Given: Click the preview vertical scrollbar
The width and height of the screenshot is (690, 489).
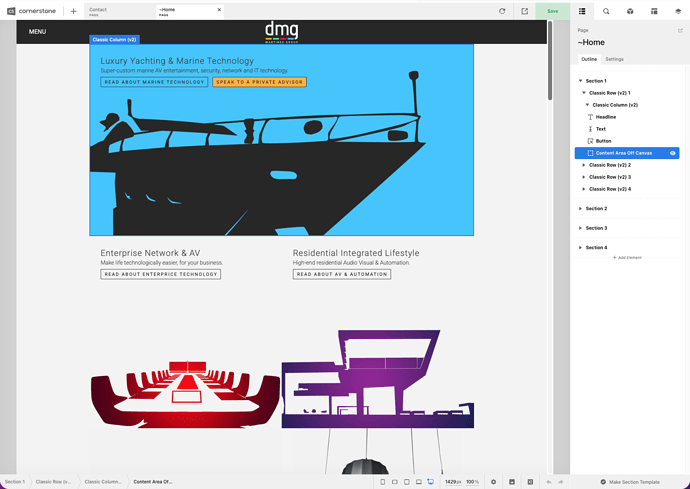Looking at the screenshot, I should coord(550,61).
